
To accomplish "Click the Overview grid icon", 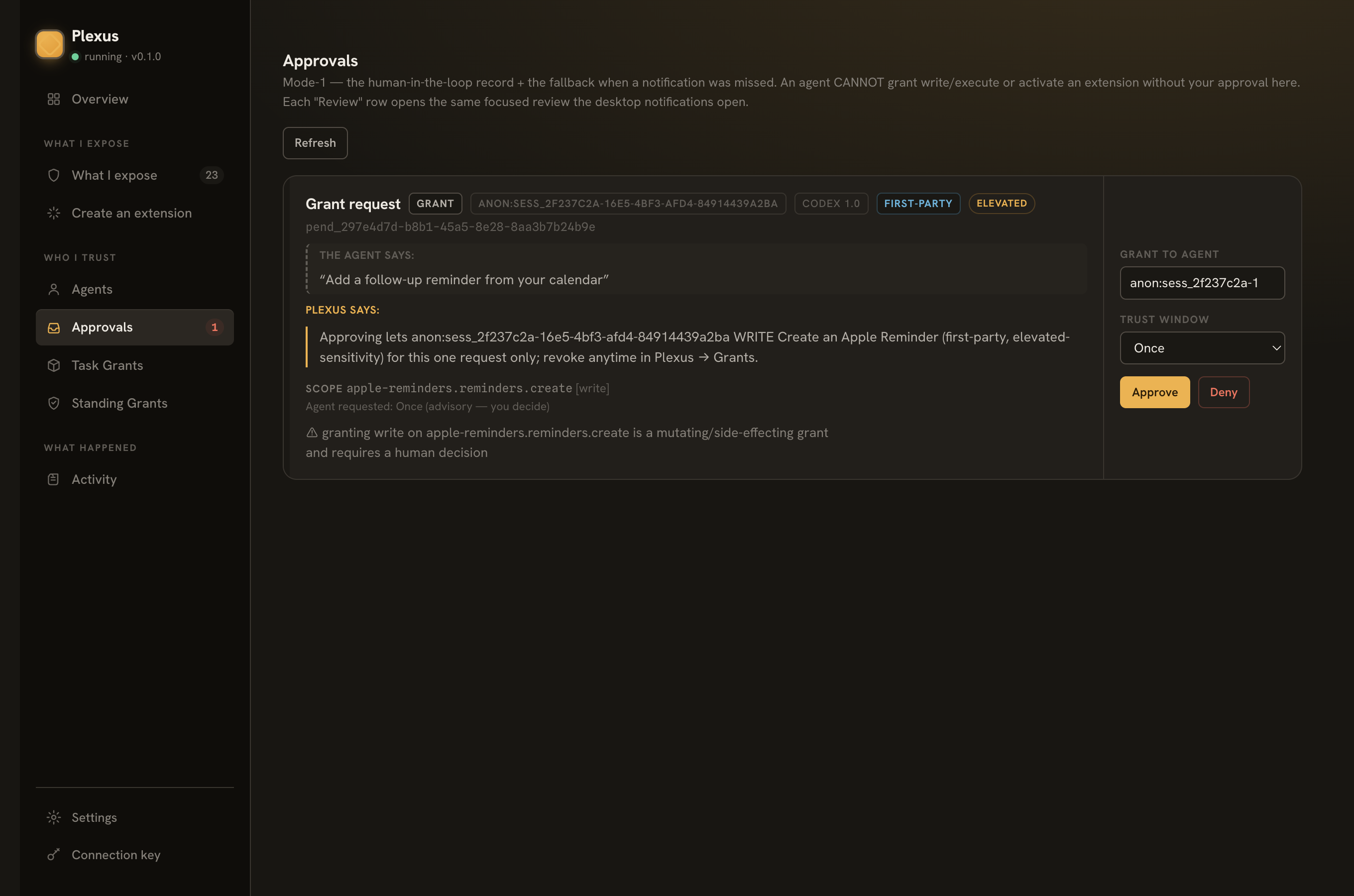I will [54, 99].
